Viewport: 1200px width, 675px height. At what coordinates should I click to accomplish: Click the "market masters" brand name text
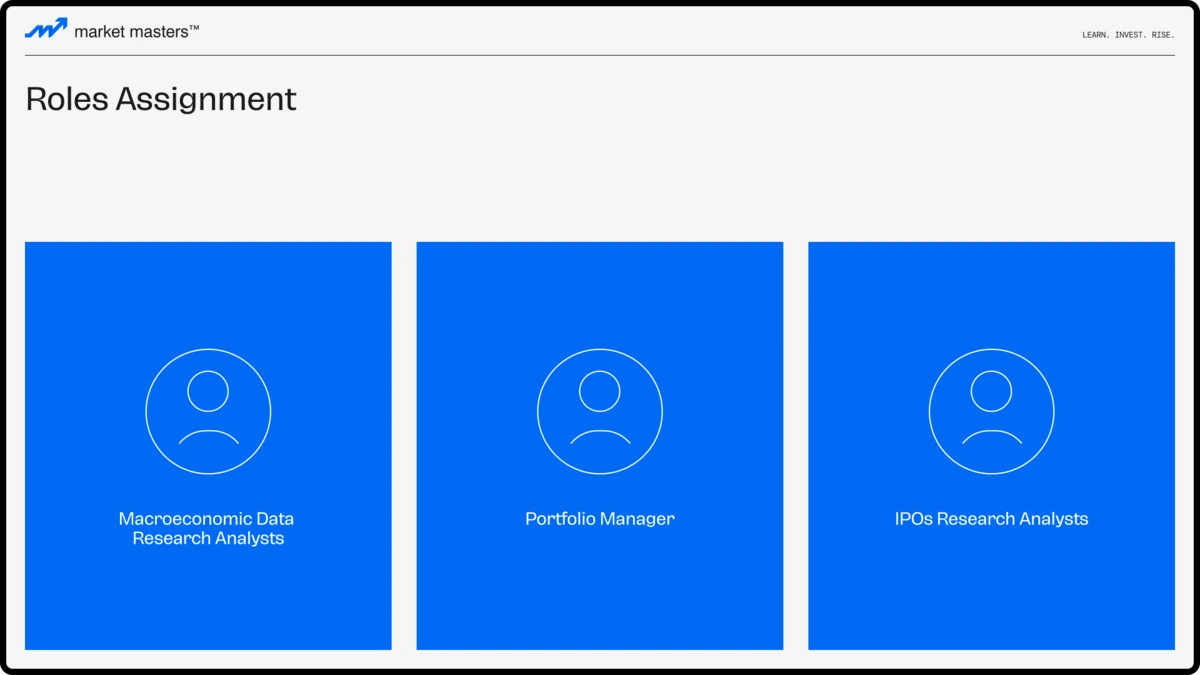click(130, 32)
